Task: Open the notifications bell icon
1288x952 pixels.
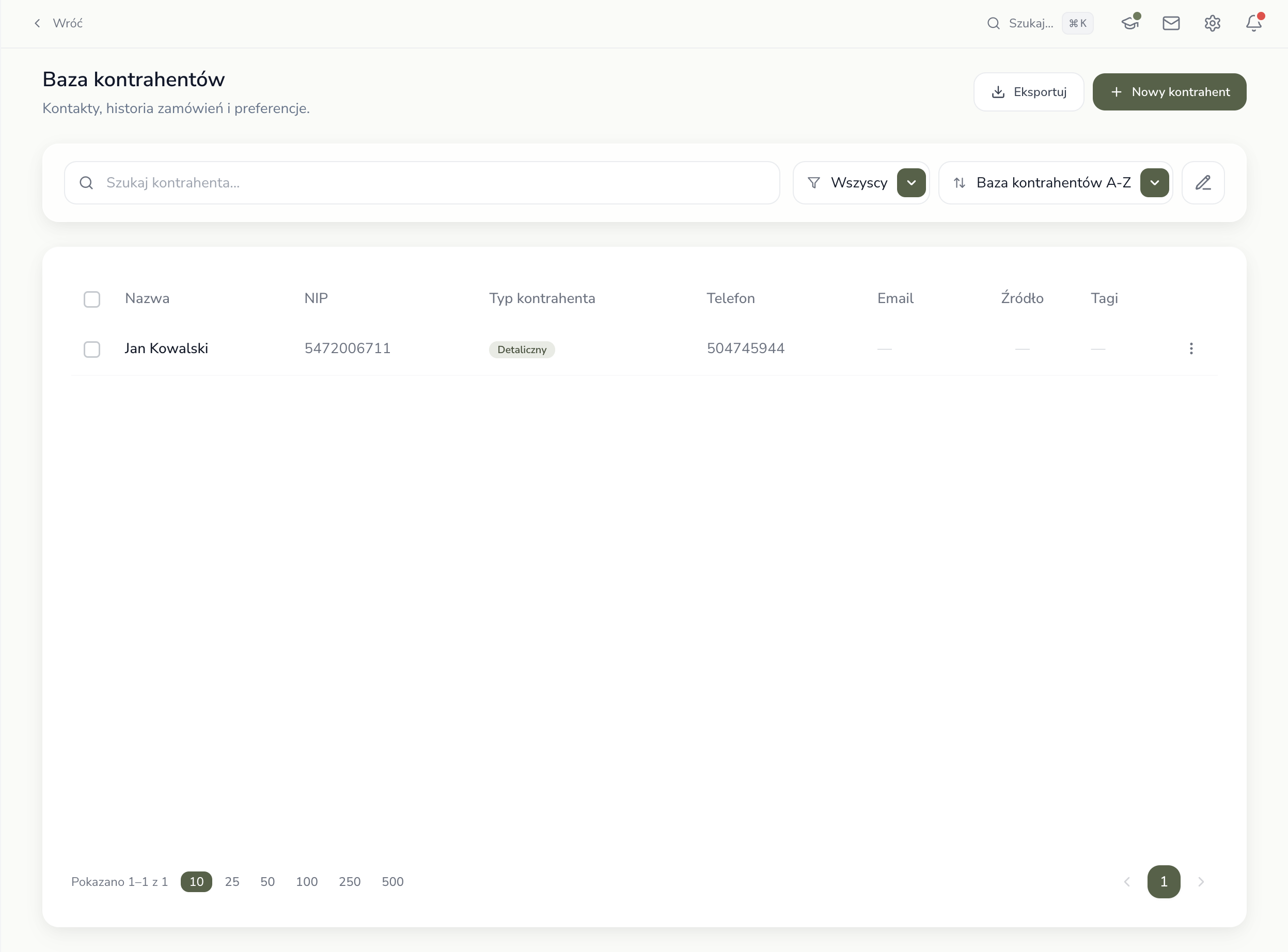Action: click(x=1253, y=23)
